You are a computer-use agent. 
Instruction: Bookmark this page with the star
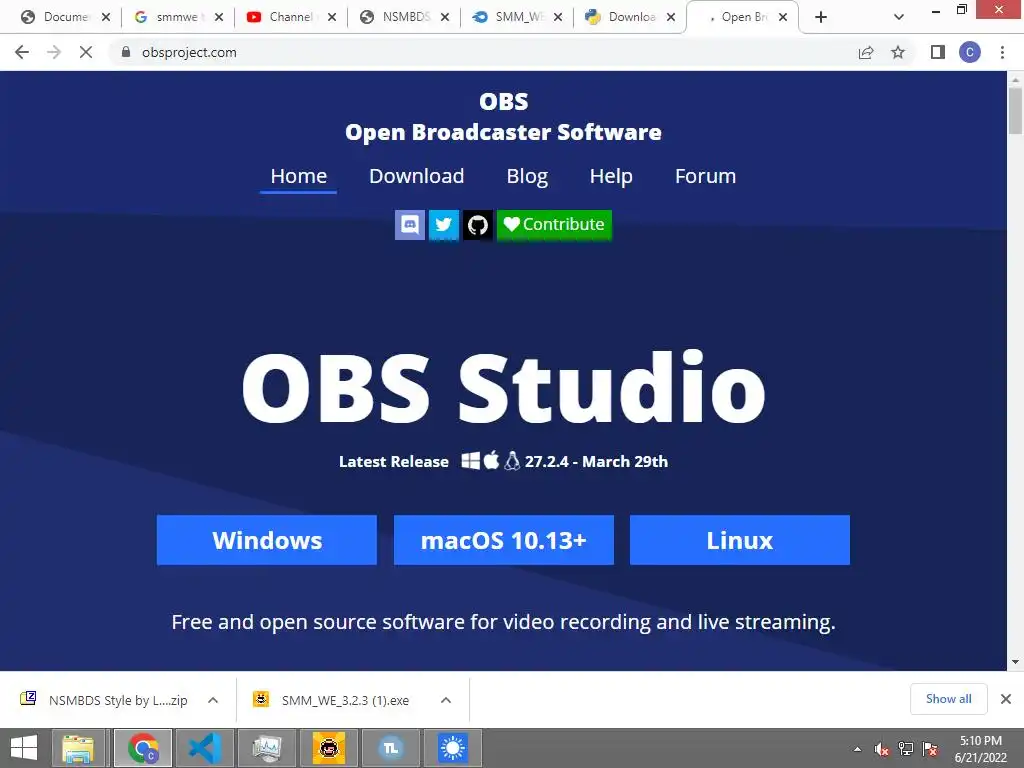898,52
